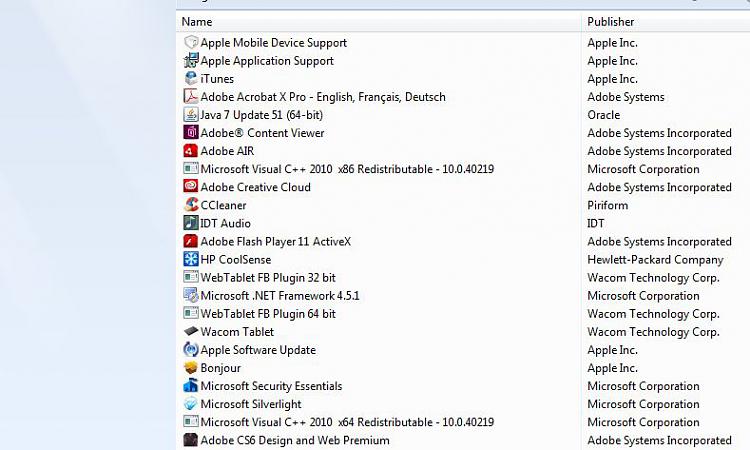Screen dimensions: 750x450
Task: Select the 'iTunes' program name
Action: coord(217,79)
